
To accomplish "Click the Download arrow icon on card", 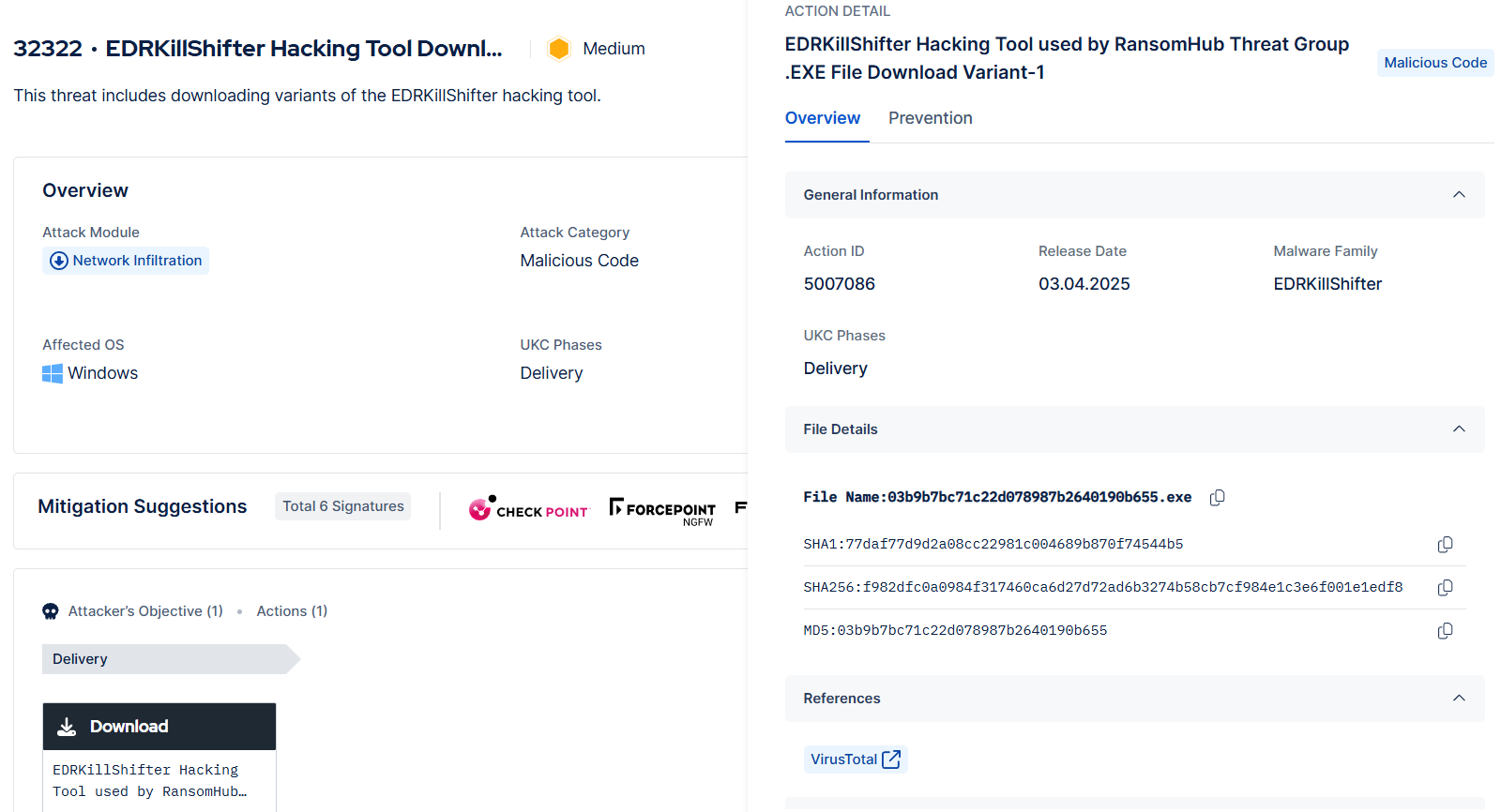I will point(67,727).
